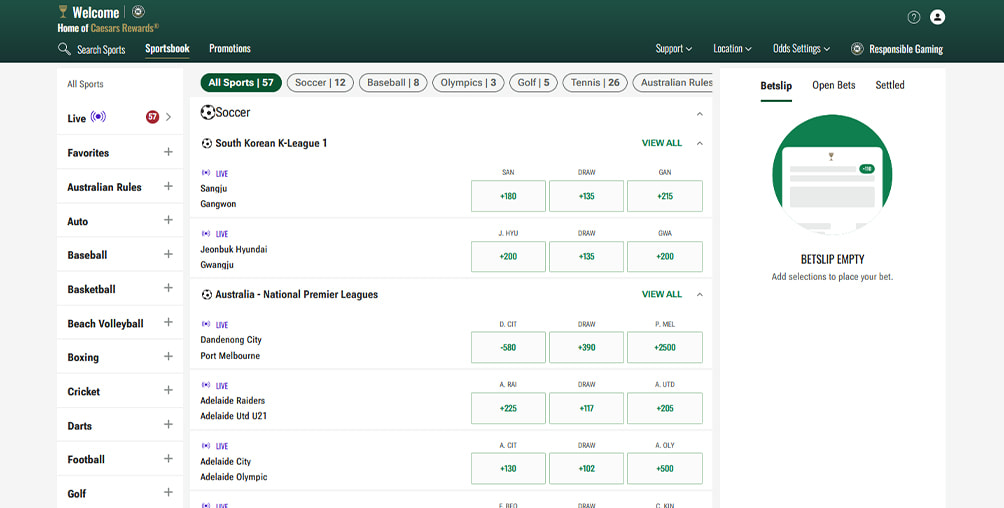Switch to Open Bets tab
1004x508 pixels.
coord(834,85)
